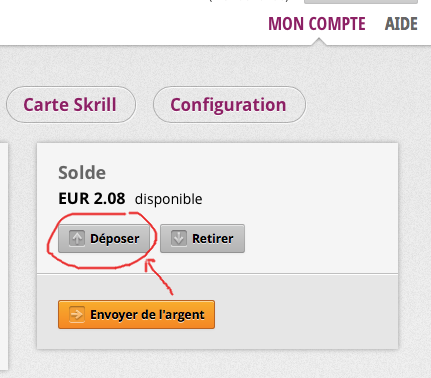
Task: Switch to the Carte Skrill tab
Action: [x=71, y=105]
